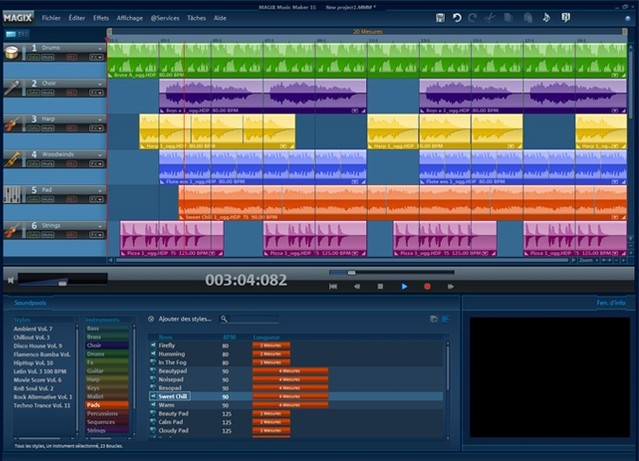Toggle Solo on the Strings track

pyautogui.click(x=33, y=235)
